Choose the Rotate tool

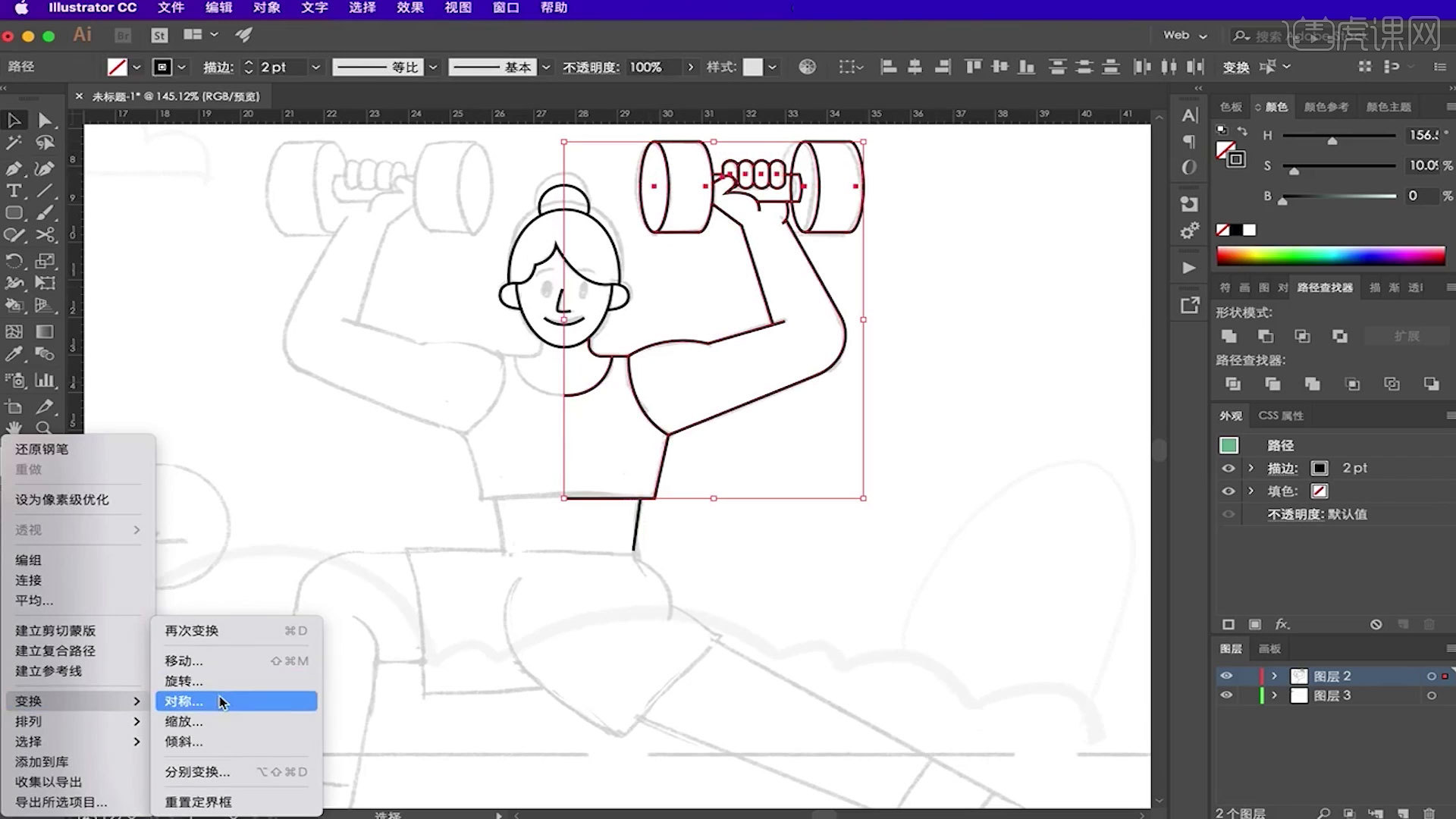(x=14, y=261)
